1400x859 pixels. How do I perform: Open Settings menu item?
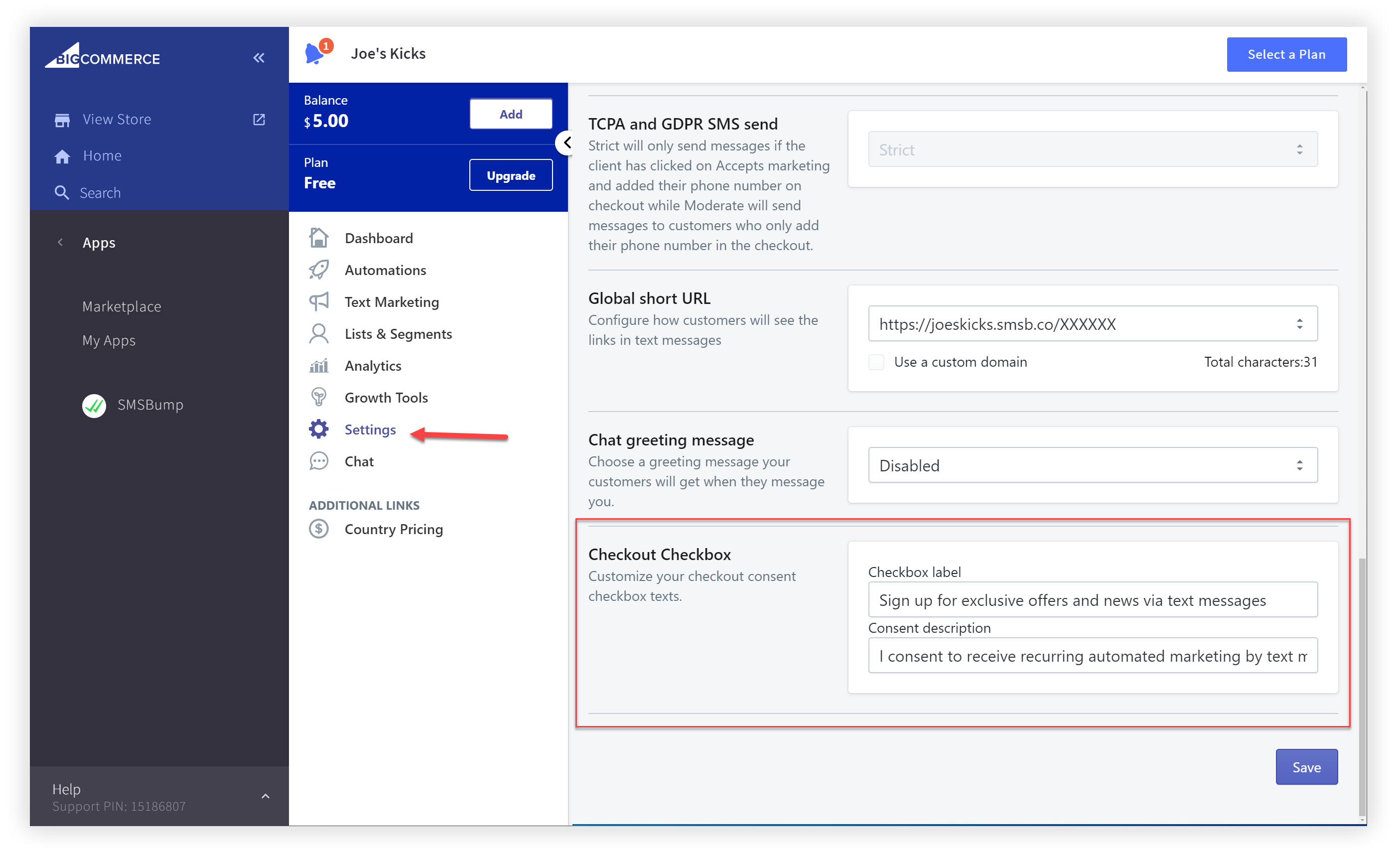click(370, 429)
